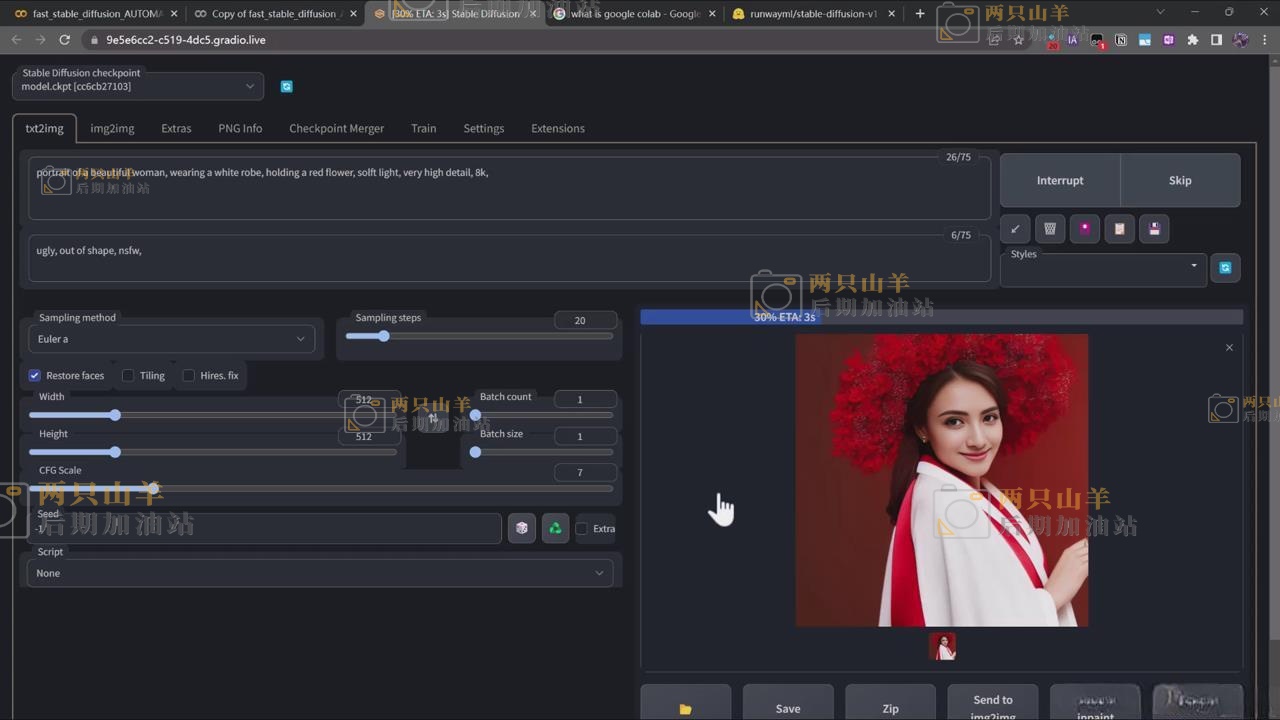Click the arrow icon to read generation parameters
1280x720 pixels.
1015,229
